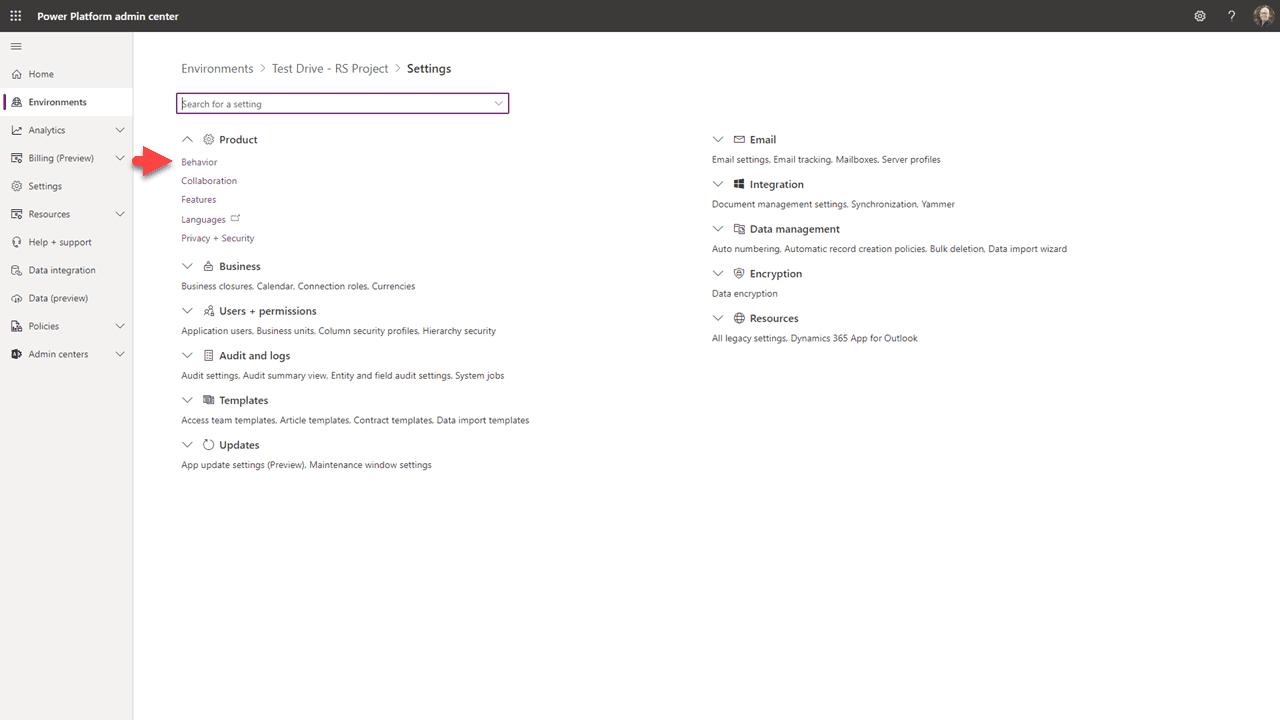Viewport: 1280px width, 720px height.
Task: Expand the Business settings section
Action: pos(187,266)
